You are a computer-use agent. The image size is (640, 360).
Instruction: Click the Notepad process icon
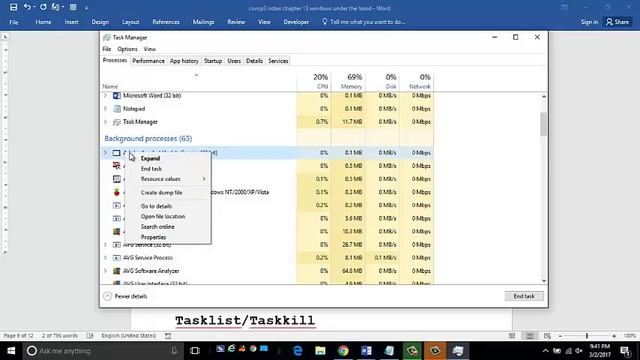pyautogui.click(x=117, y=109)
